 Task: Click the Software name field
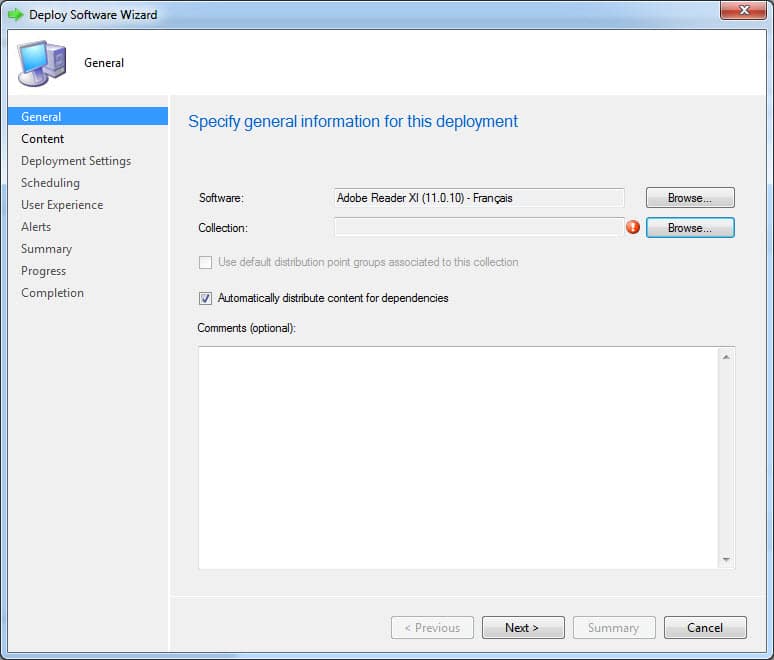[x=479, y=198]
